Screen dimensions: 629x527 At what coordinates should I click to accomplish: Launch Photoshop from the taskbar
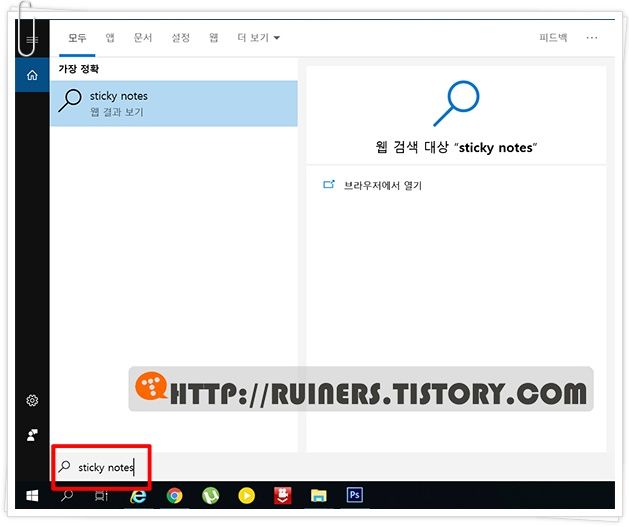355,495
